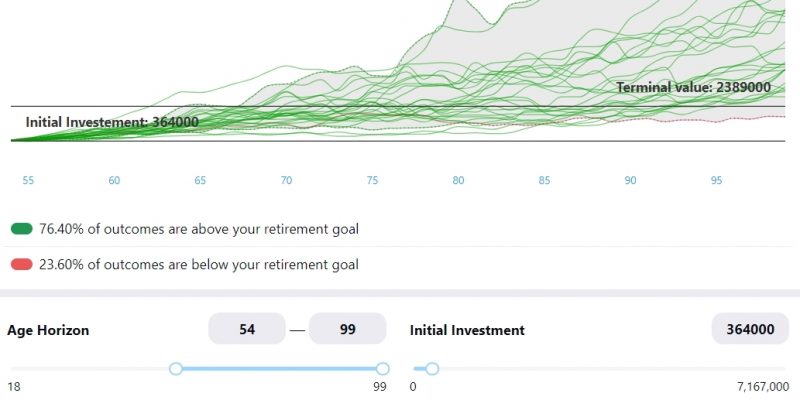Click the 'Initial Investement: 364000' chart label
Screen dimensions: 800x400
point(112,122)
